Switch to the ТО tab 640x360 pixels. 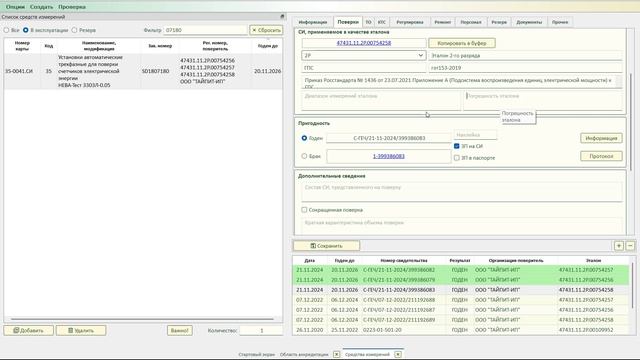click(368, 22)
